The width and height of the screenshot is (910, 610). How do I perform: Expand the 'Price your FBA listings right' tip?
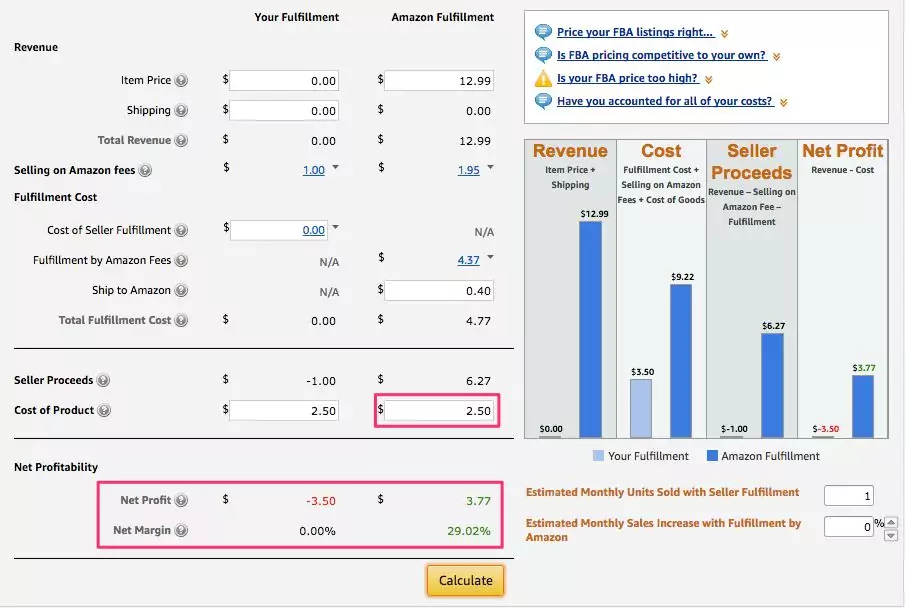[x=725, y=33]
